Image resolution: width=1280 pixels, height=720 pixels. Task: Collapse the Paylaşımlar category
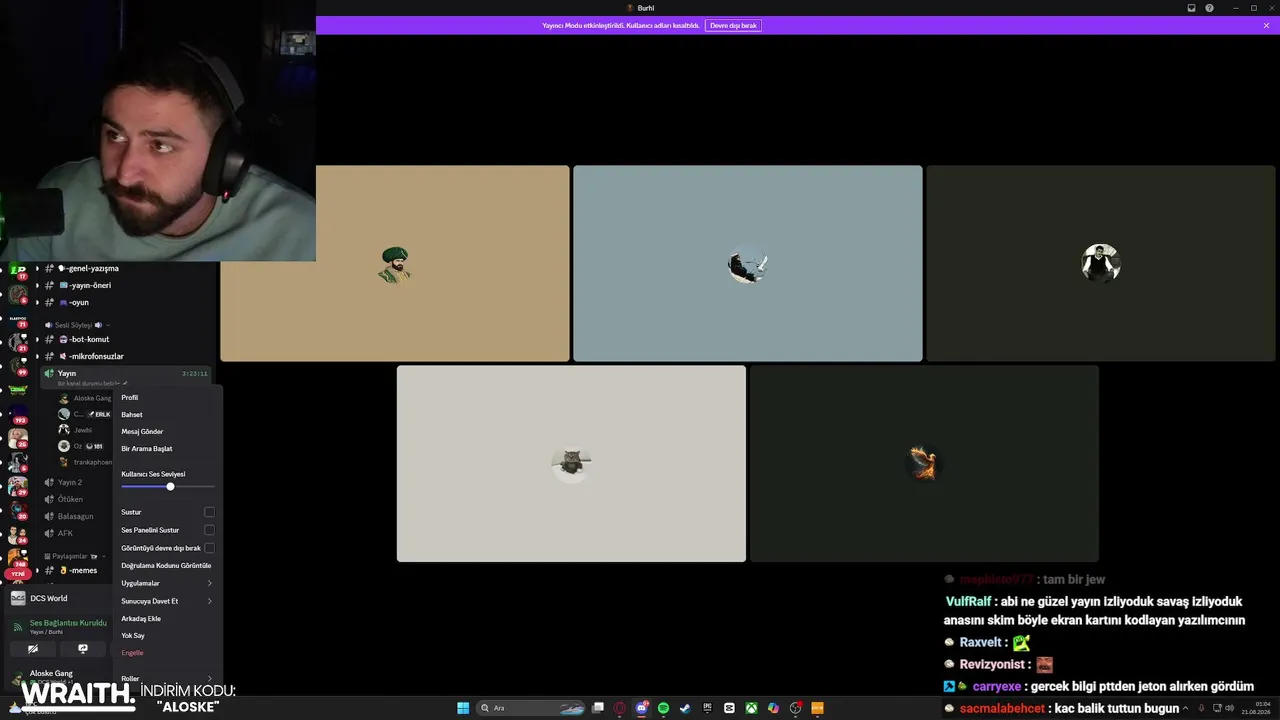point(75,556)
